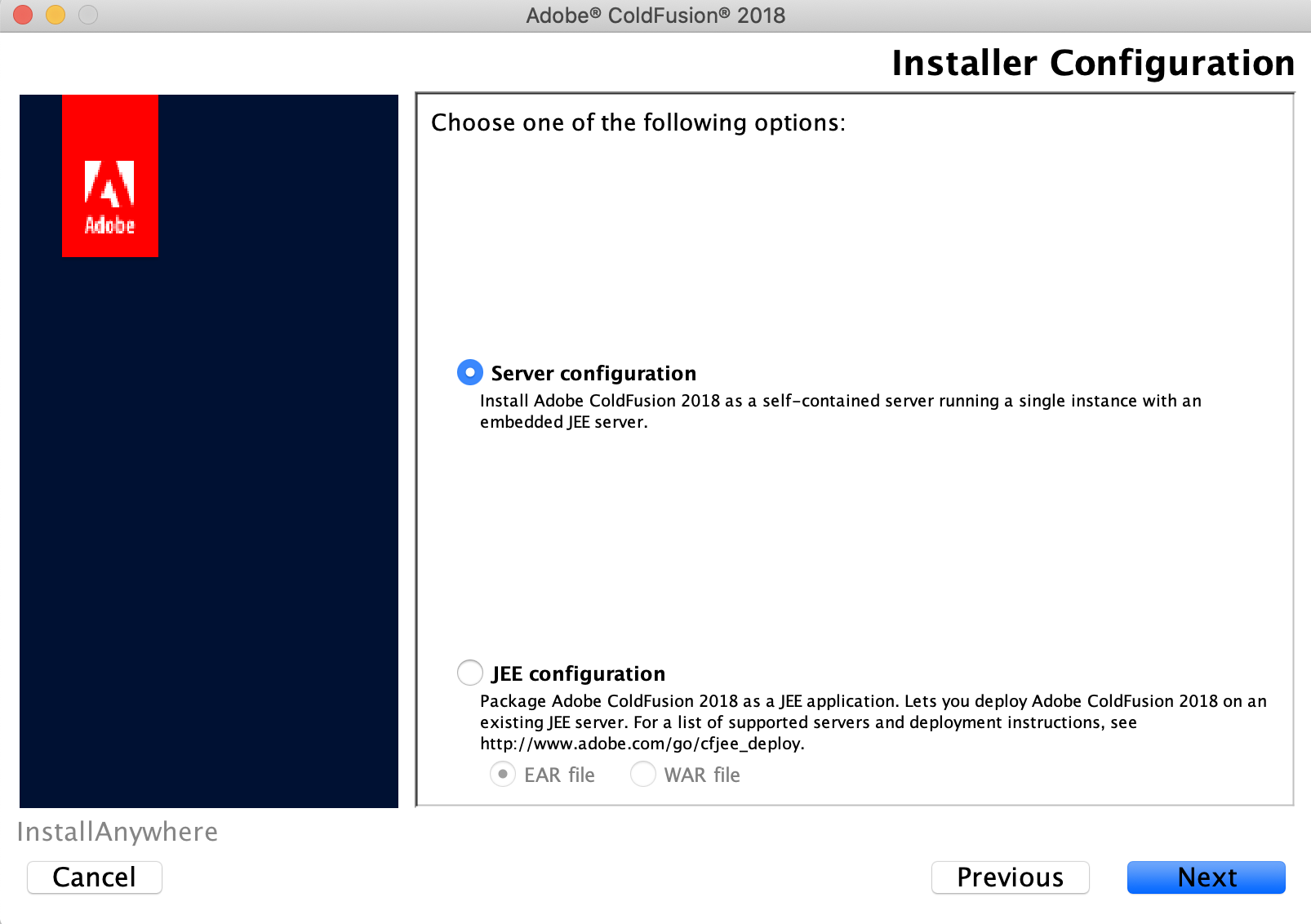Cancel the installer

(95, 877)
